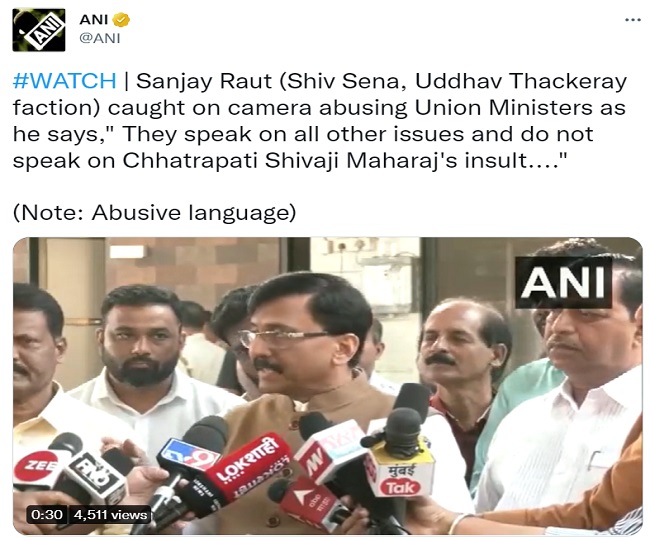This screenshot has height=540, width=650.
Task: Open the three-dot more options menu
Action: tap(633, 20)
